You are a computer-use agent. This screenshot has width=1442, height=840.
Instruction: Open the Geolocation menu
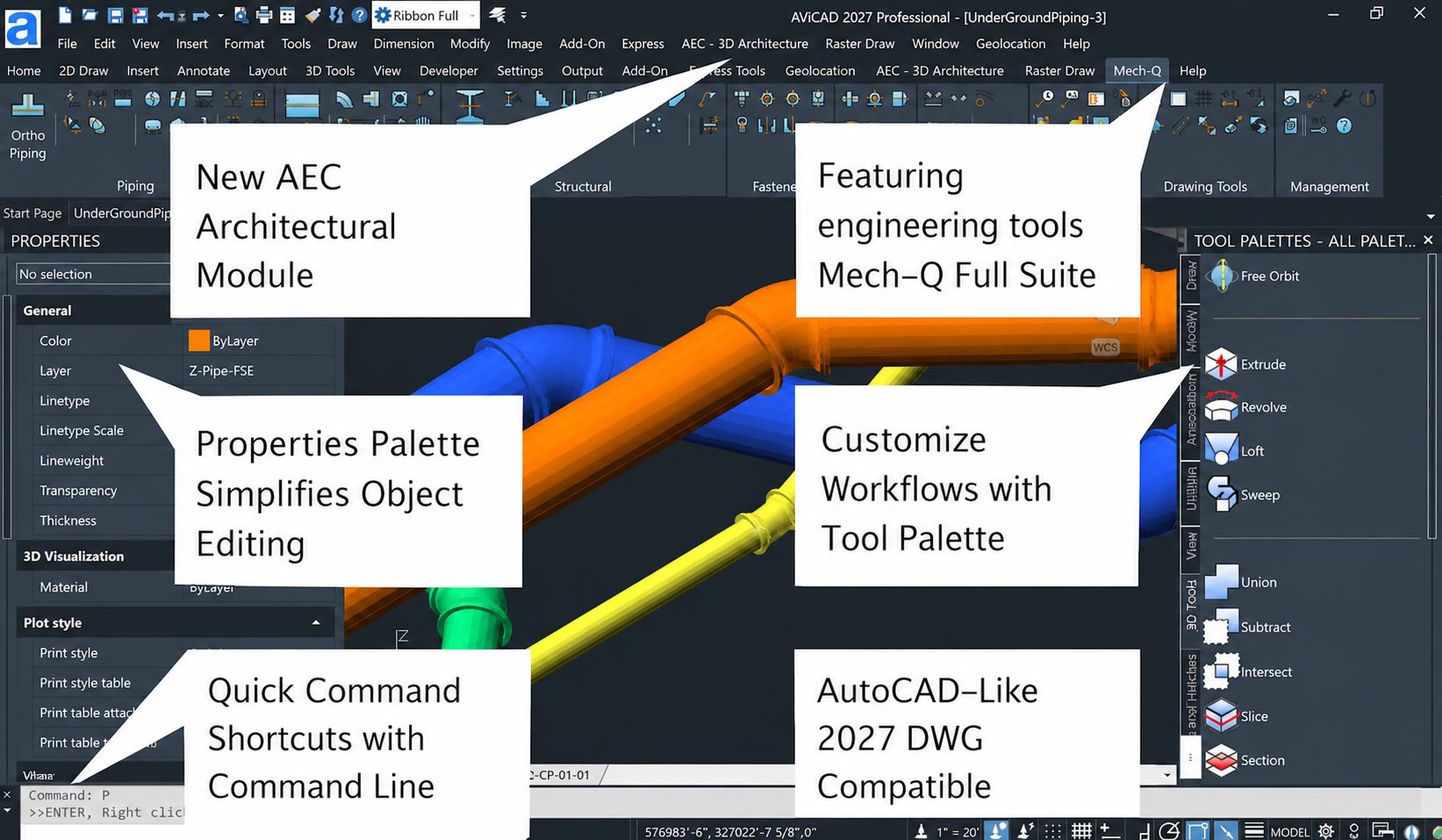[1010, 43]
